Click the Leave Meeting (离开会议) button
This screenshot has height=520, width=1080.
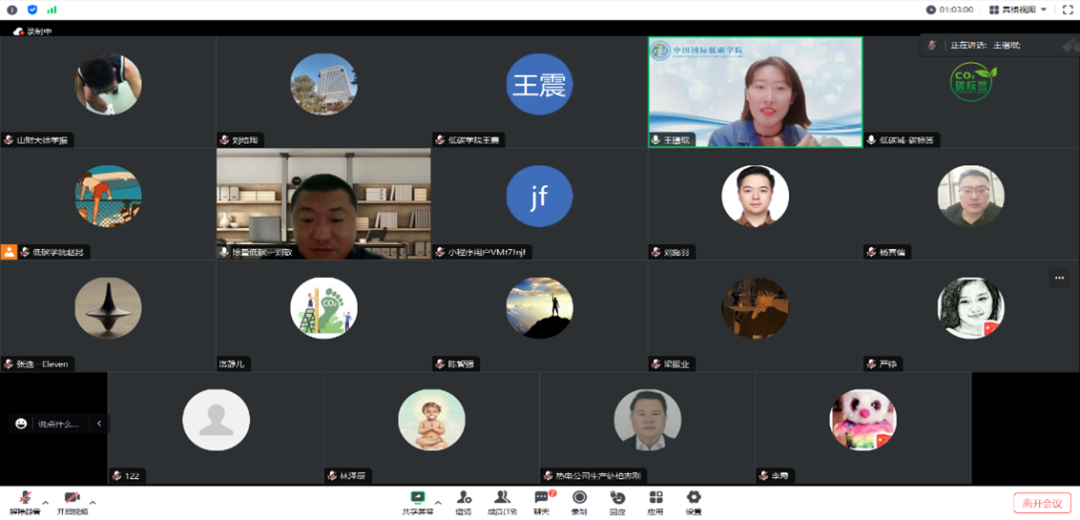pyautogui.click(x=1040, y=503)
